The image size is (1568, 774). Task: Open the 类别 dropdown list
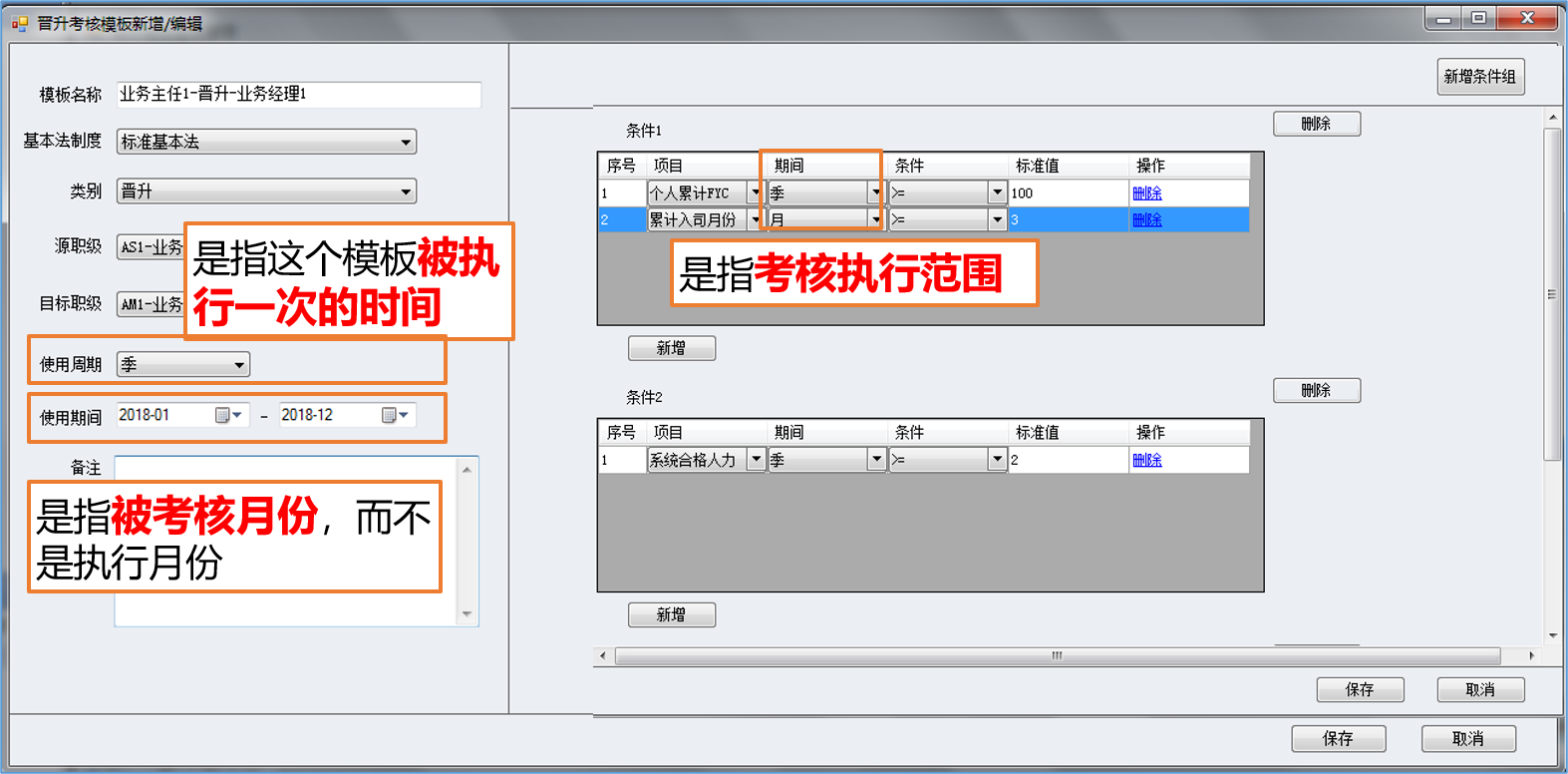pyautogui.click(x=405, y=192)
